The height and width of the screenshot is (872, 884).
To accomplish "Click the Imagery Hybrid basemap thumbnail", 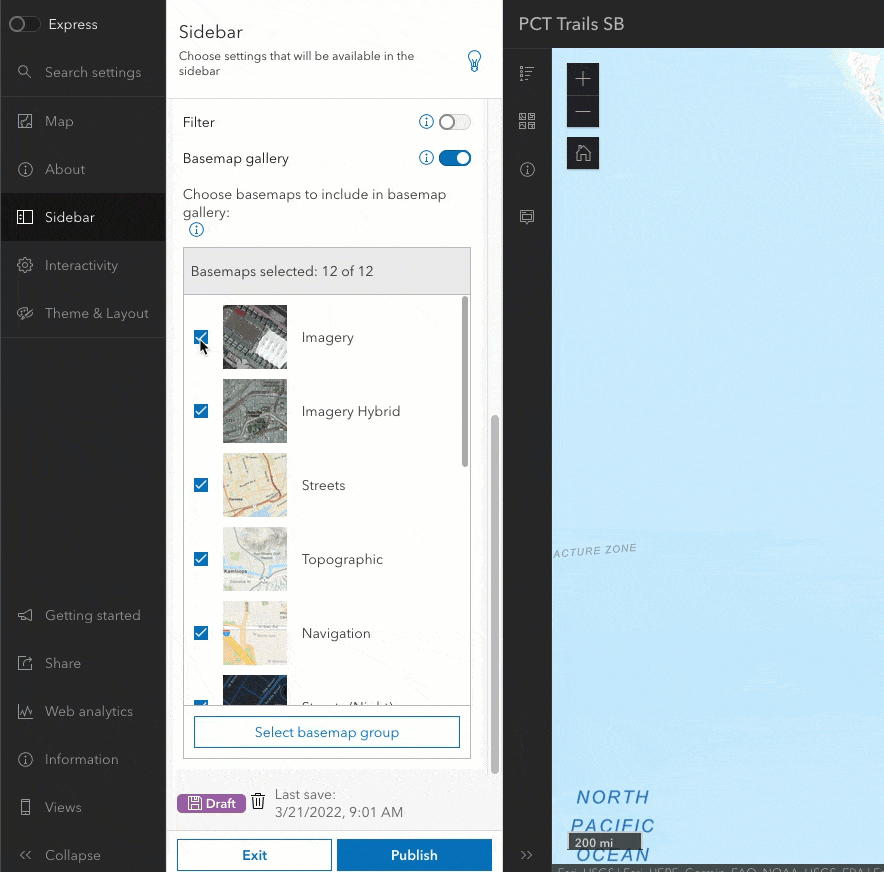I will pos(254,411).
